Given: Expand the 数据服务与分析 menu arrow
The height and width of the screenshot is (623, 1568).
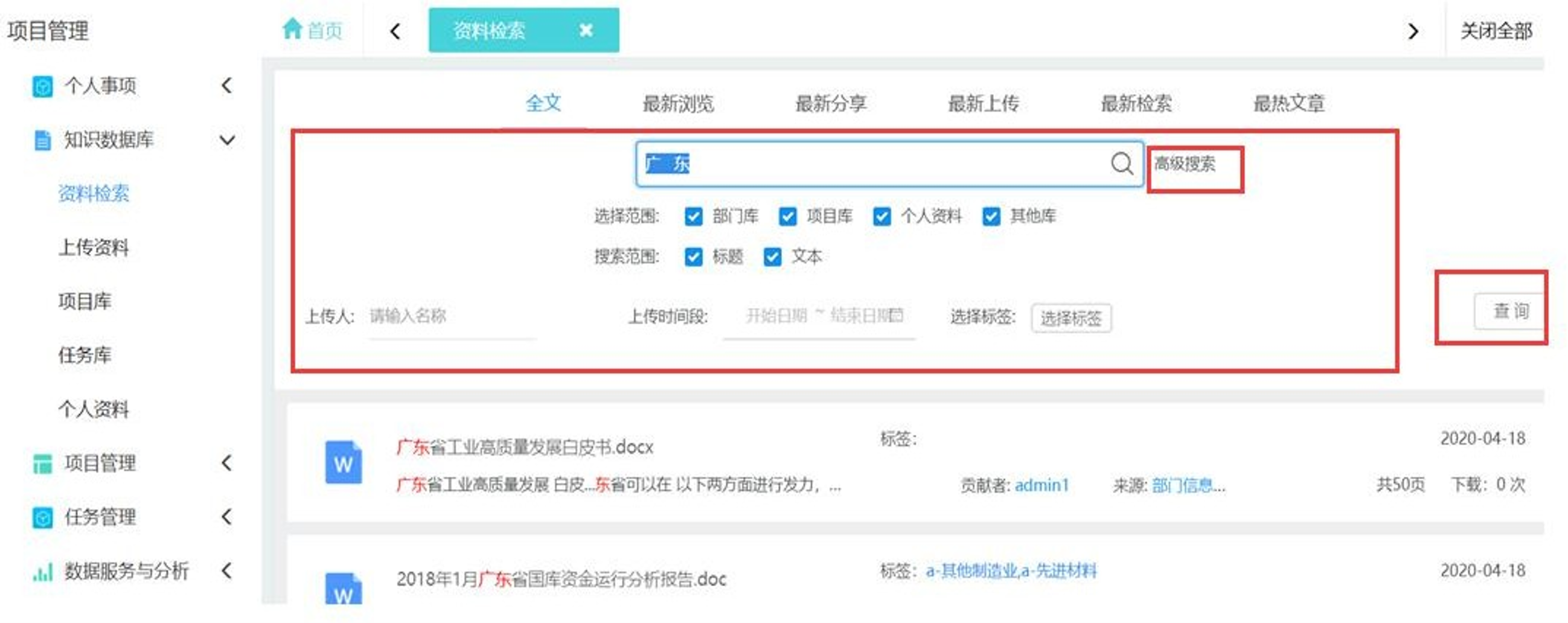Looking at the screenshot, I should [227, 571].
